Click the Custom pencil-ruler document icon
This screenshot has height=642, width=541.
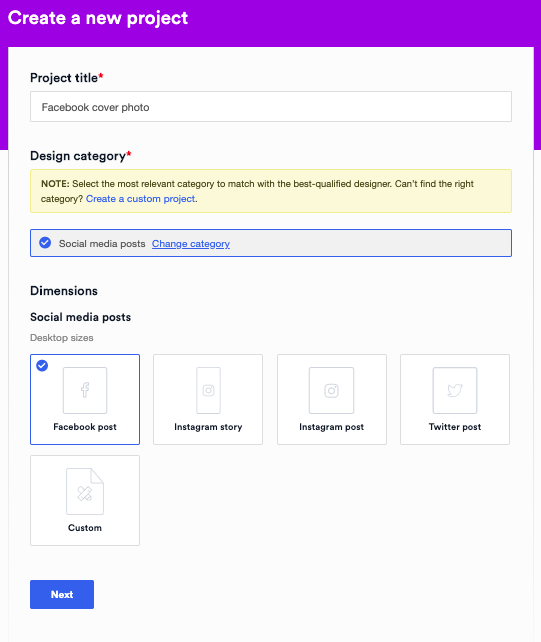(85, 491)
